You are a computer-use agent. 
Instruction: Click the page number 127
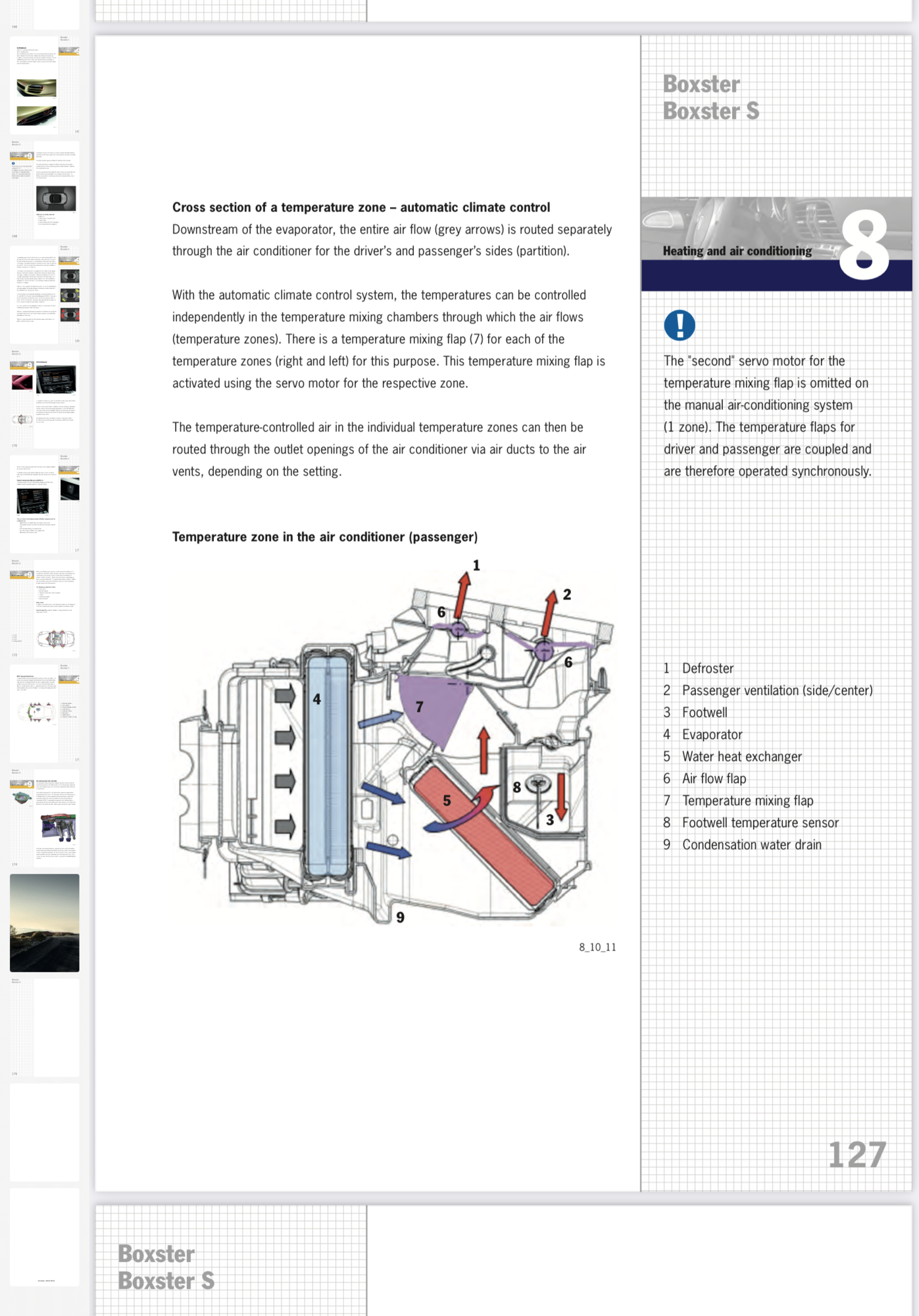pyautogui.click(x=857, y=1155)
